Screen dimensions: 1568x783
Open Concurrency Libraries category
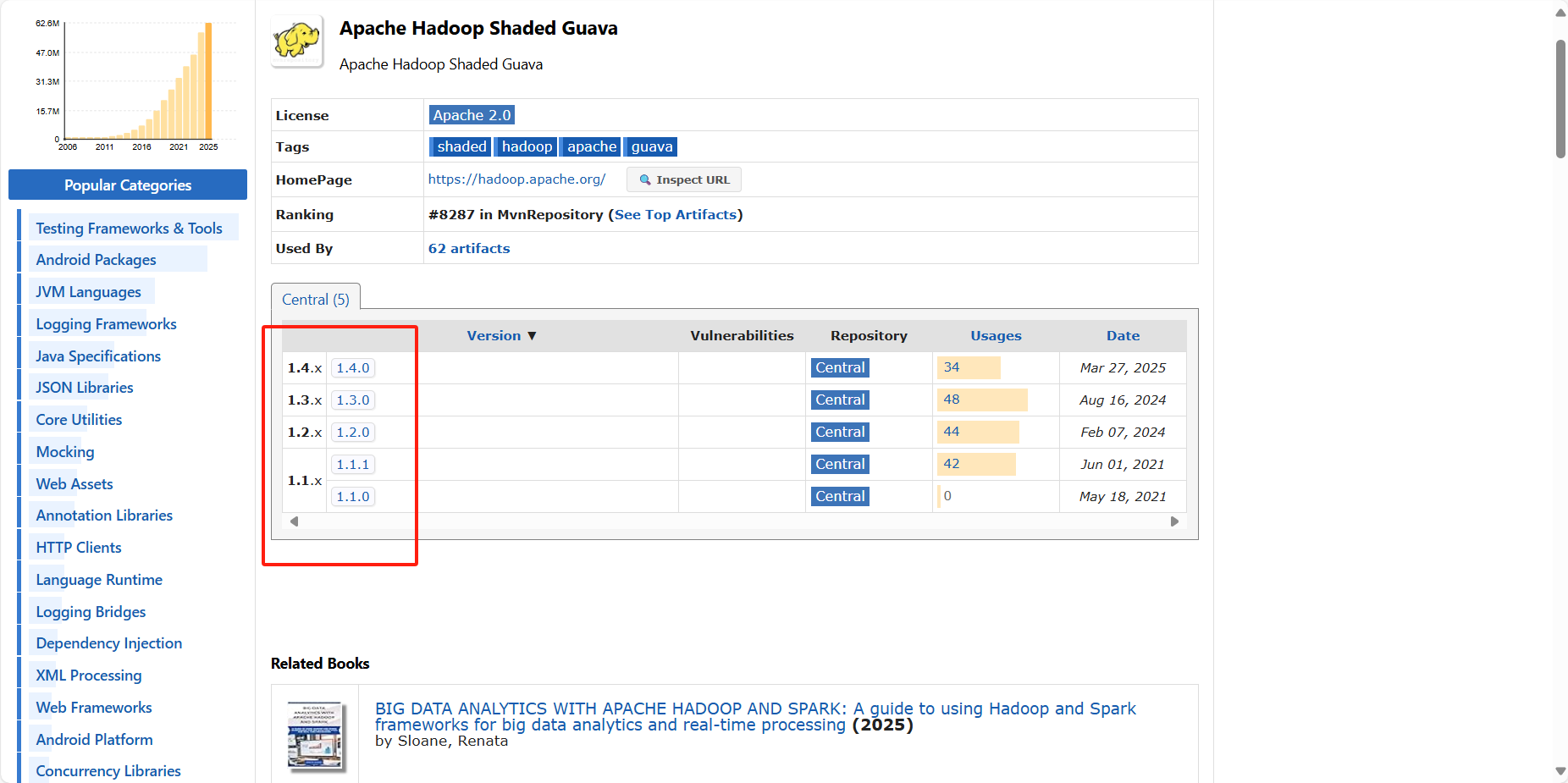(108, 771)
